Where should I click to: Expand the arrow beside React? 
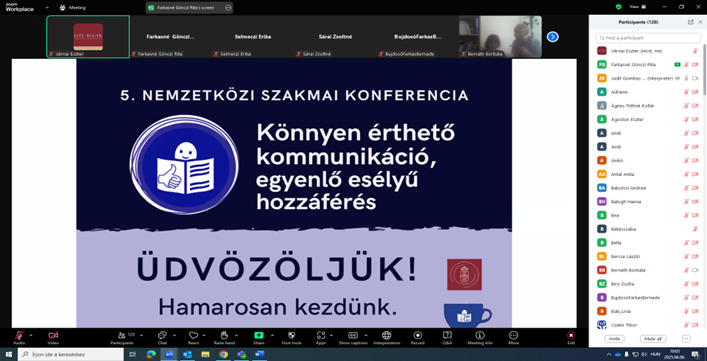[204, 335]
